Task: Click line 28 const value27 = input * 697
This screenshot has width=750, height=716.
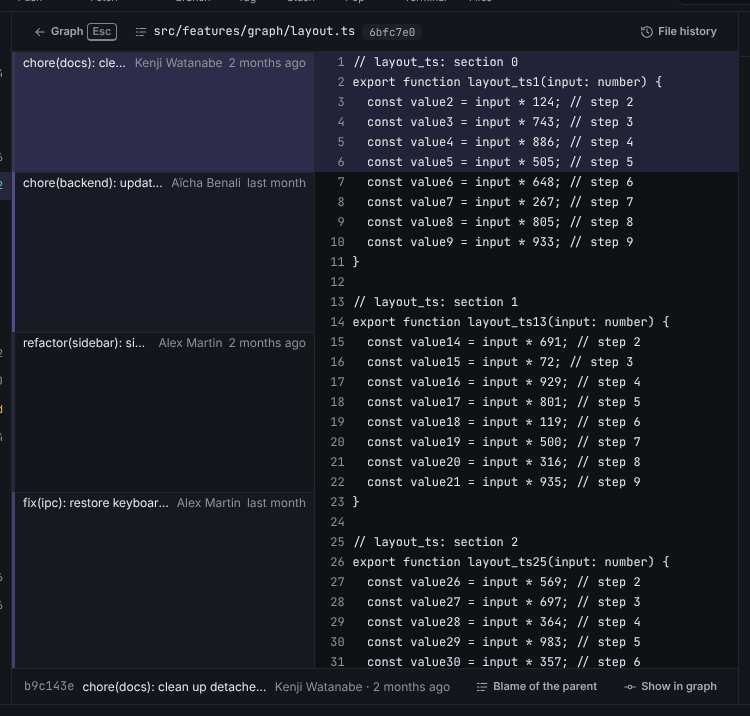Action: (504, 602)
